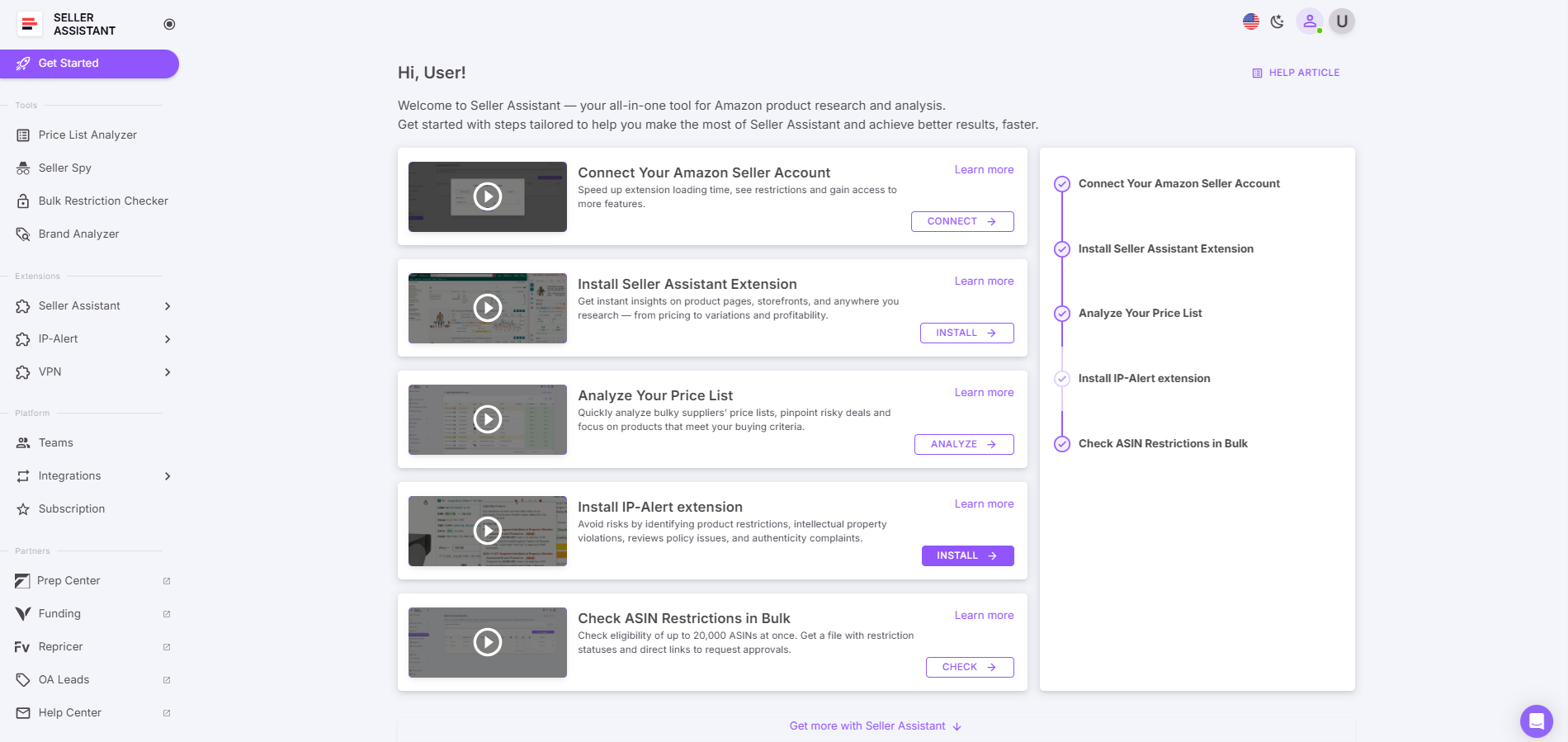Click the OA Leads tag icon

click(23, 680)
